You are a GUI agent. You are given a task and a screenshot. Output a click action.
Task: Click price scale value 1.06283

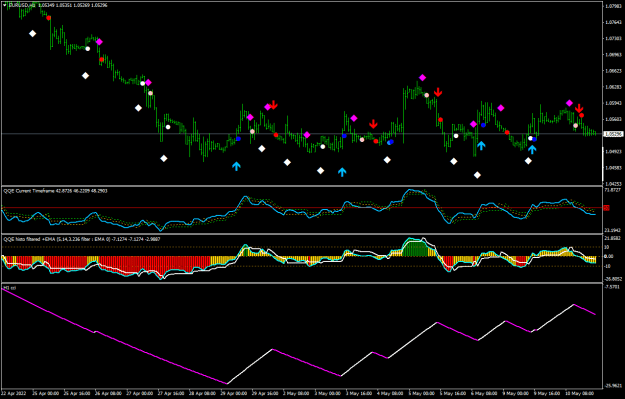(x=614, y=87)
